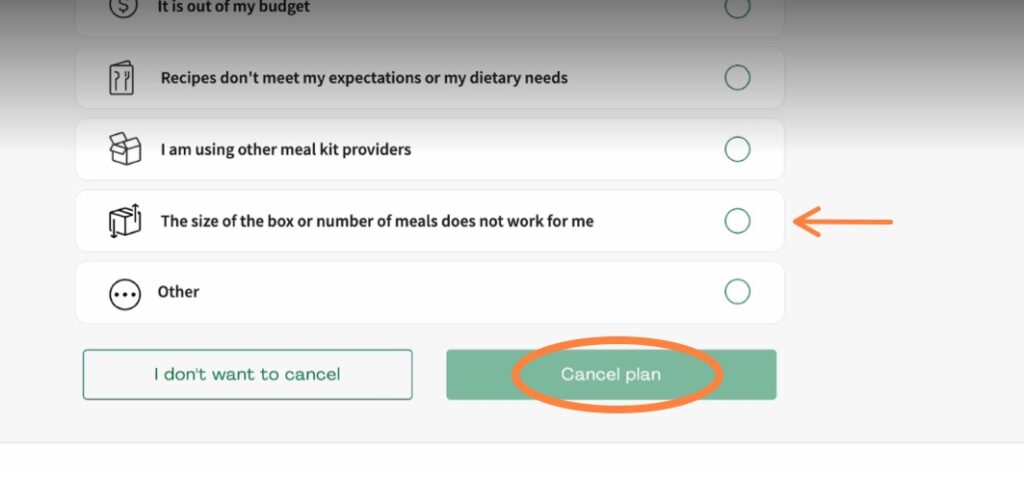Select radio button for recipes not meeting expectations
Viewport: 1024px width, 477px height.
pyautogui.click(x=737, y=77)
